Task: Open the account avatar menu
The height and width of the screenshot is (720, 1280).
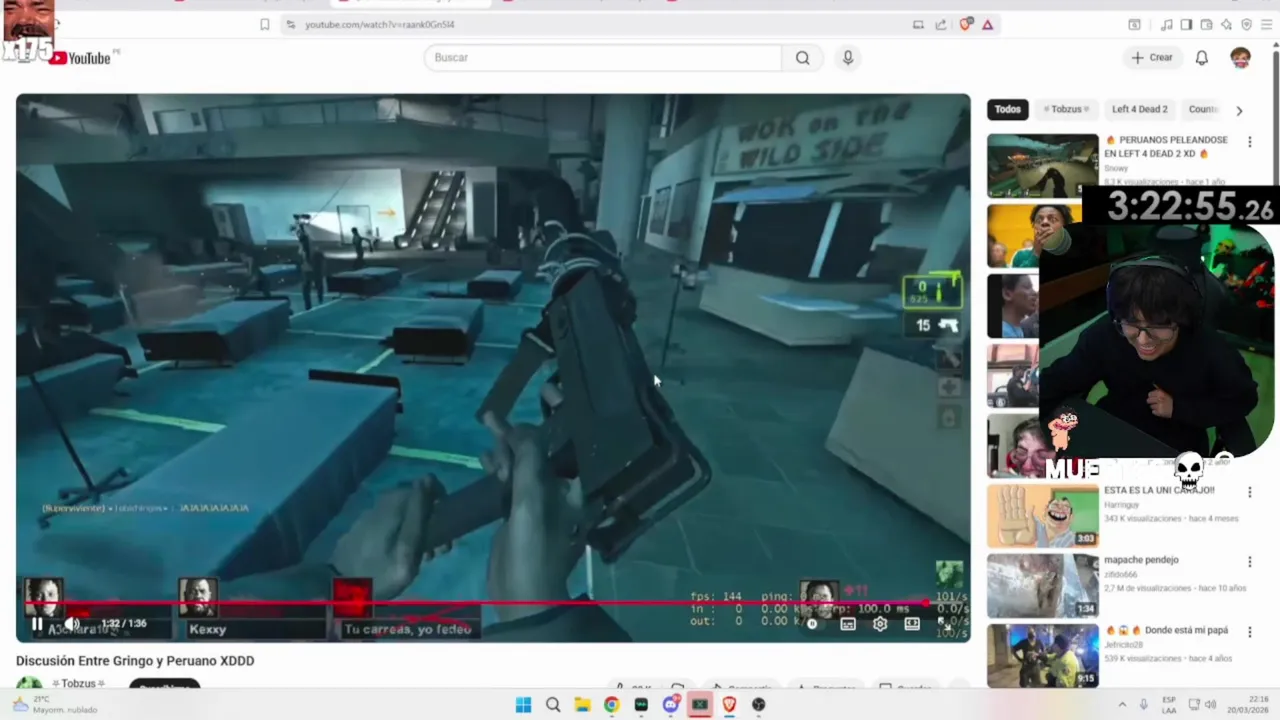Action: (1240, 58)
